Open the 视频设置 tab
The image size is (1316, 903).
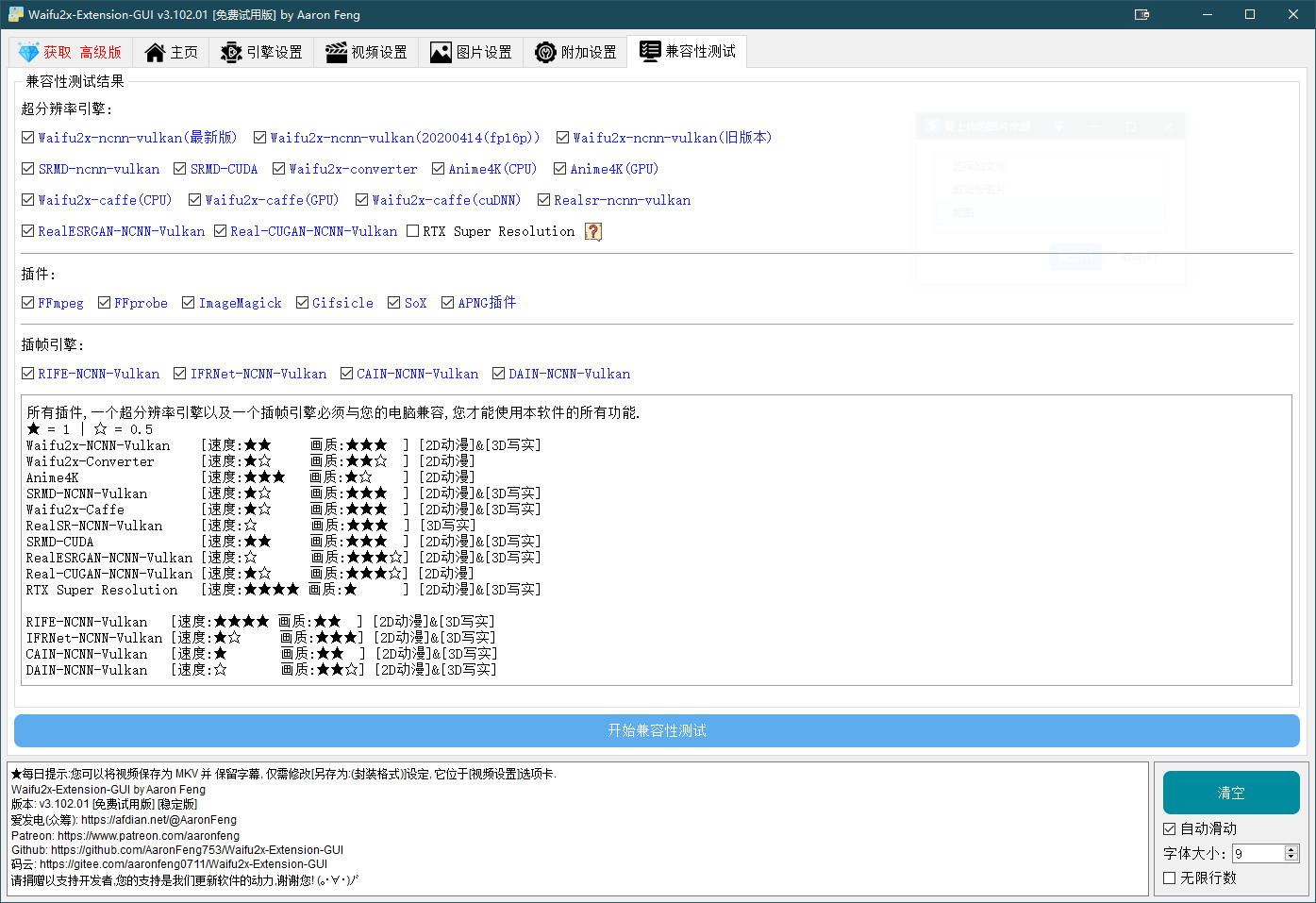coord(367,53)
